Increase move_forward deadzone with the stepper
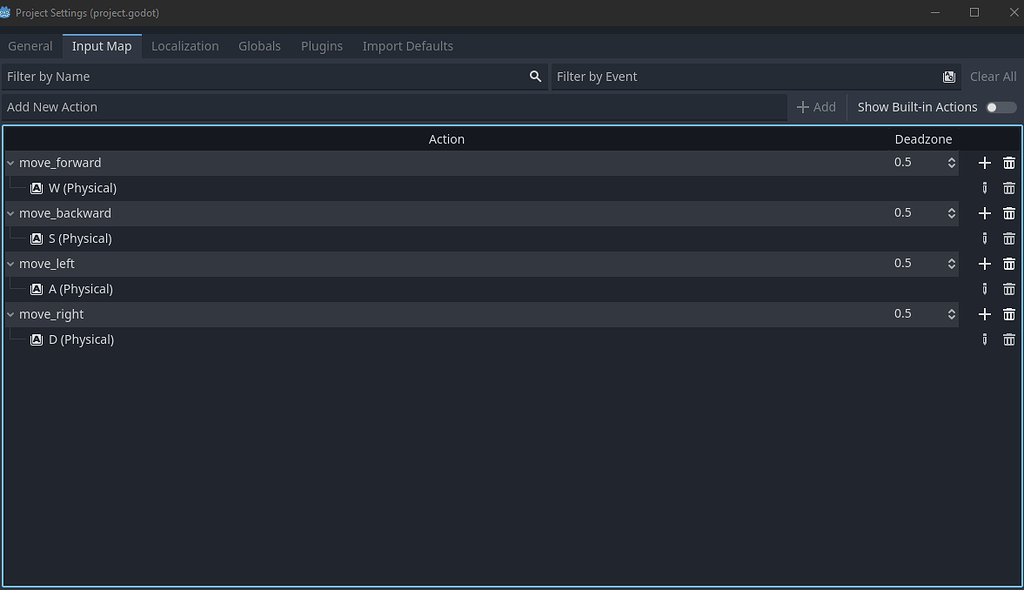Screen dimensions: 1024x590 coord(954,158)
